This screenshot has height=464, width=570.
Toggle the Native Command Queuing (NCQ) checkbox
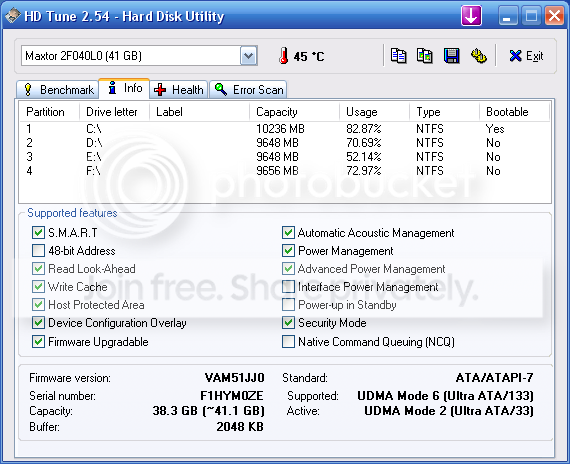pyautogui.click(x=288, y=341)
